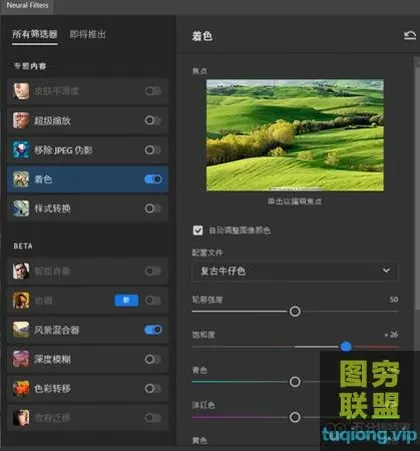Switch to the 即将推出 tab

88,34
